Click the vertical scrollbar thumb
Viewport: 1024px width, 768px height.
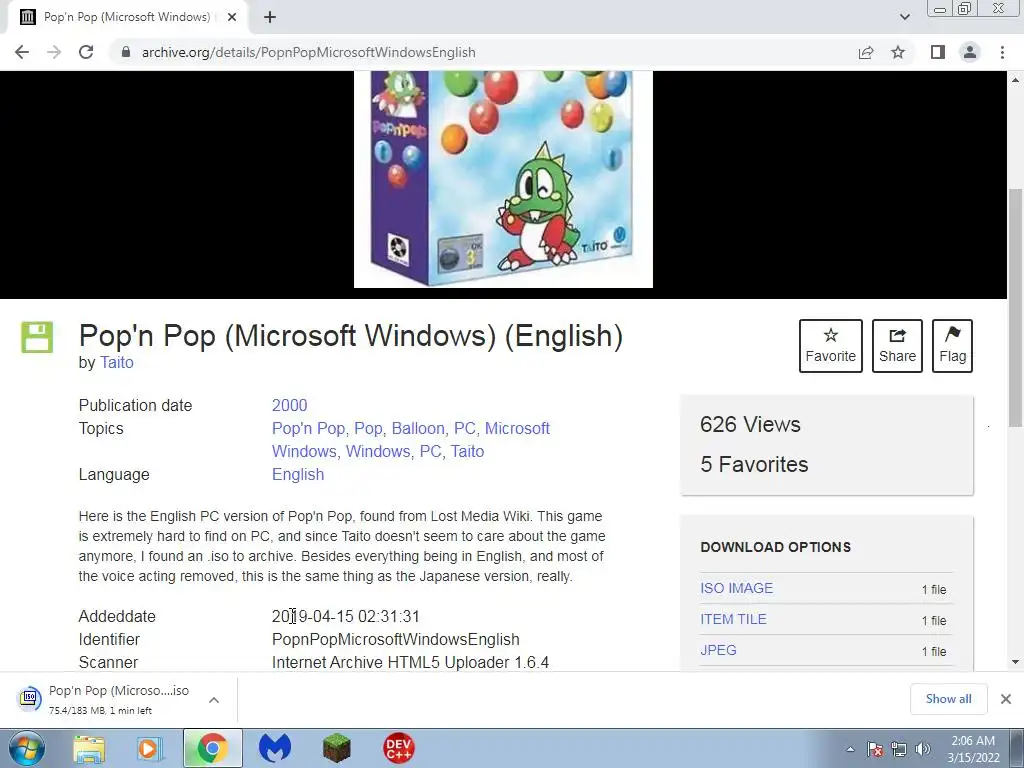coord(1016,307)
